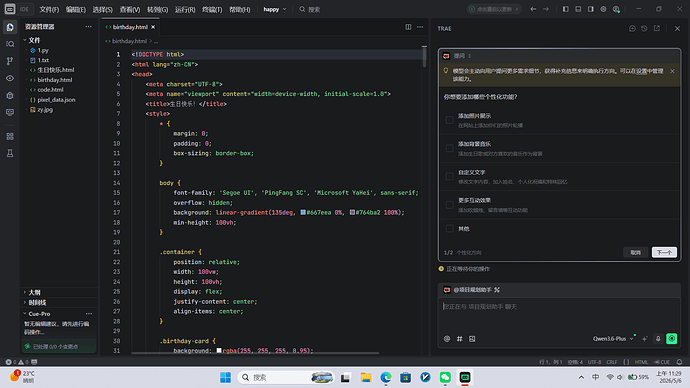This screenshot has height=388, width=690.
Task: Open Cue-Pro section more actions ellipsis
Action: [89, 314]
